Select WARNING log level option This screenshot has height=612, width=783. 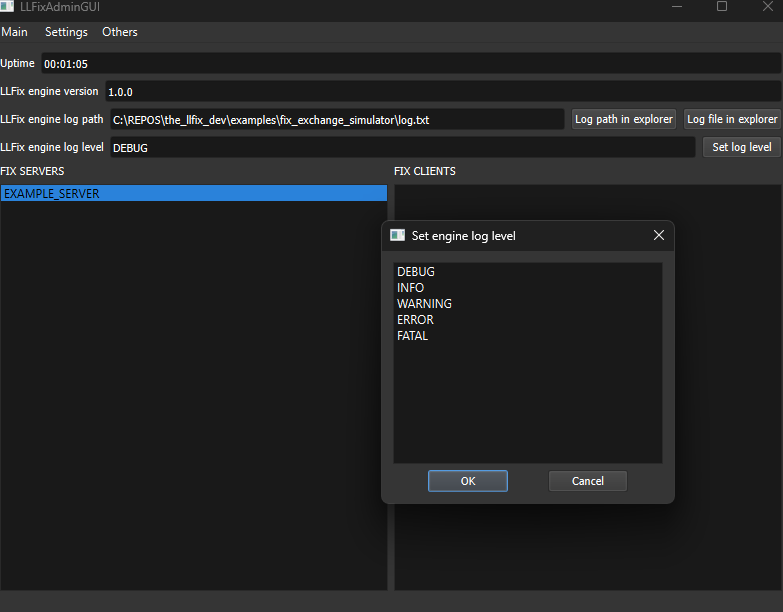[424, 304]
